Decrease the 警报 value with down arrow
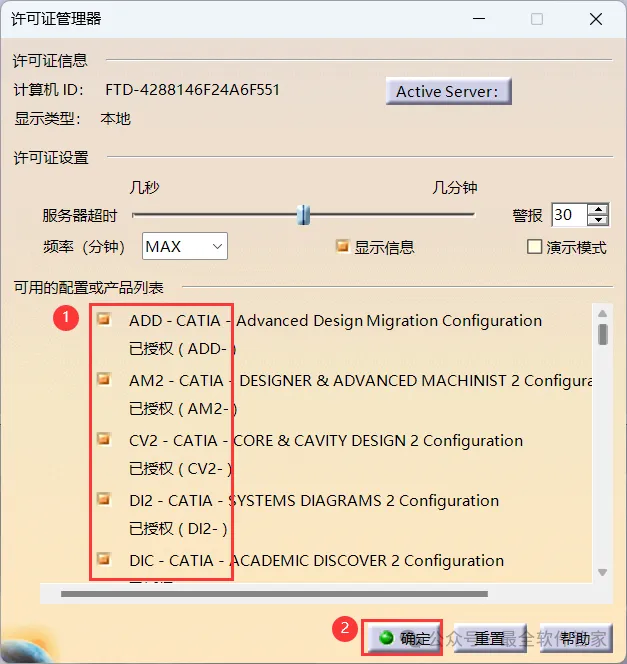Image resolution: width=627 pixels, height=664 pixels. click(x=598, y=220)
